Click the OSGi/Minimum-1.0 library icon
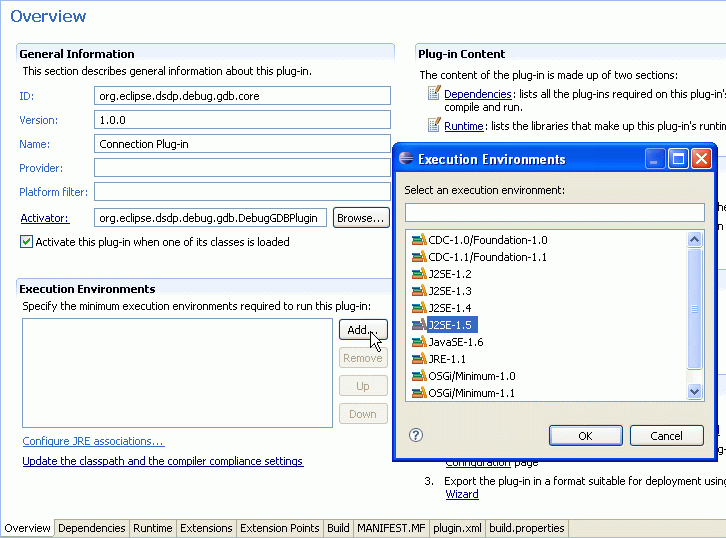Screen dimensions: 726x538 419,376
